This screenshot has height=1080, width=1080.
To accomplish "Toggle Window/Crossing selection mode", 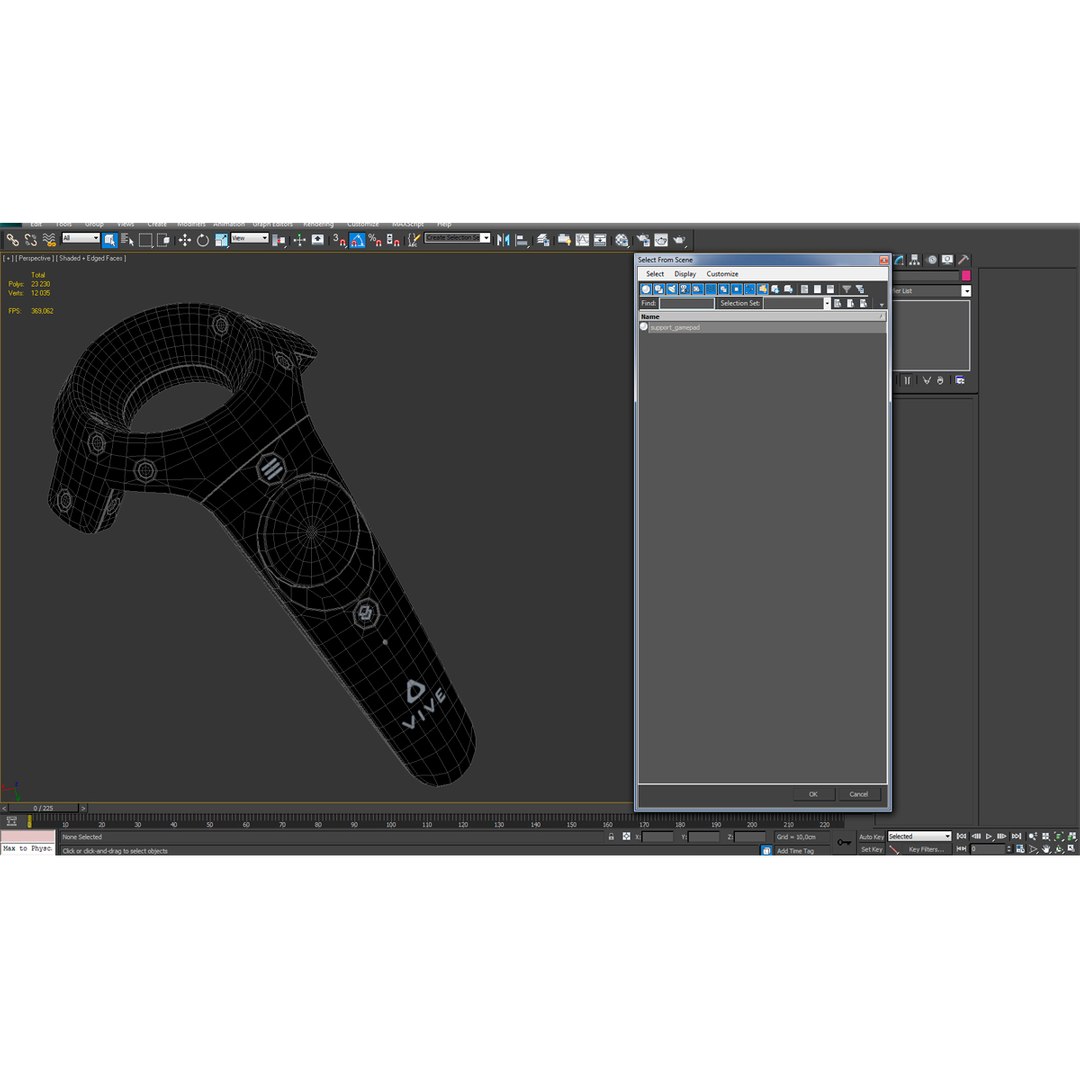I will tap(163, 240).
